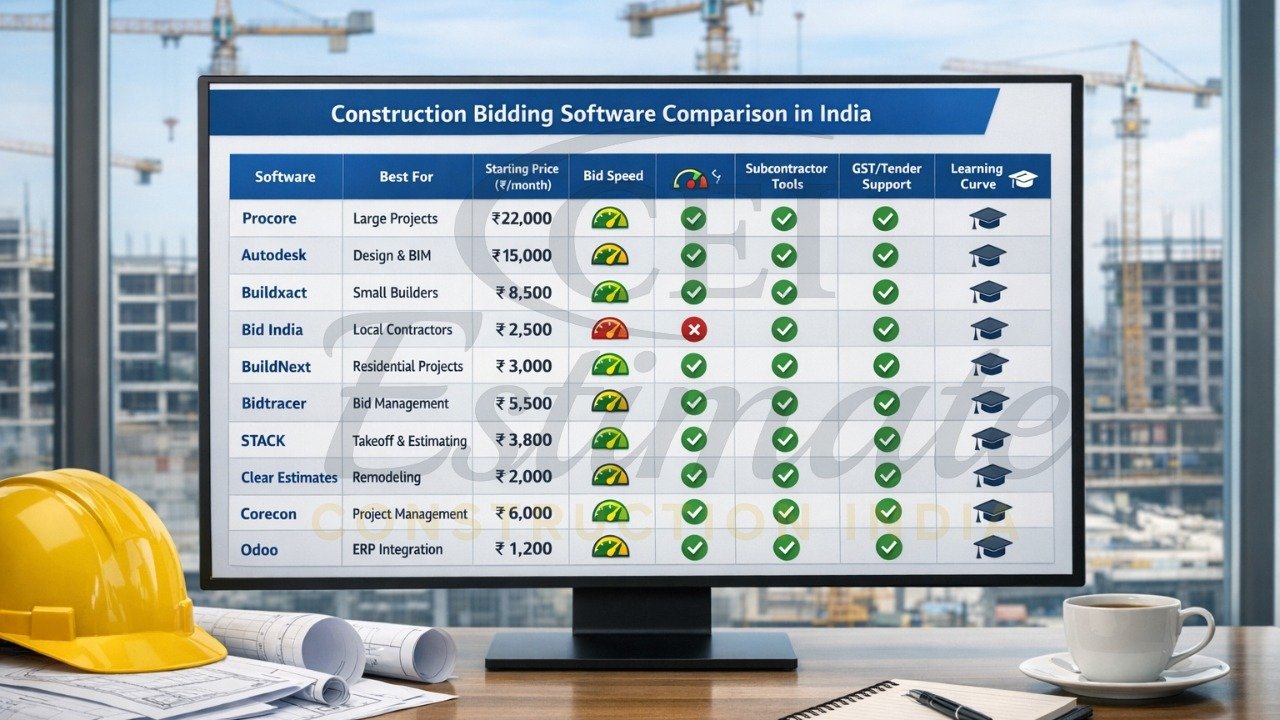
Task: Click Corecon's GST/Tender Support check mark
Action: click(888, 511)
